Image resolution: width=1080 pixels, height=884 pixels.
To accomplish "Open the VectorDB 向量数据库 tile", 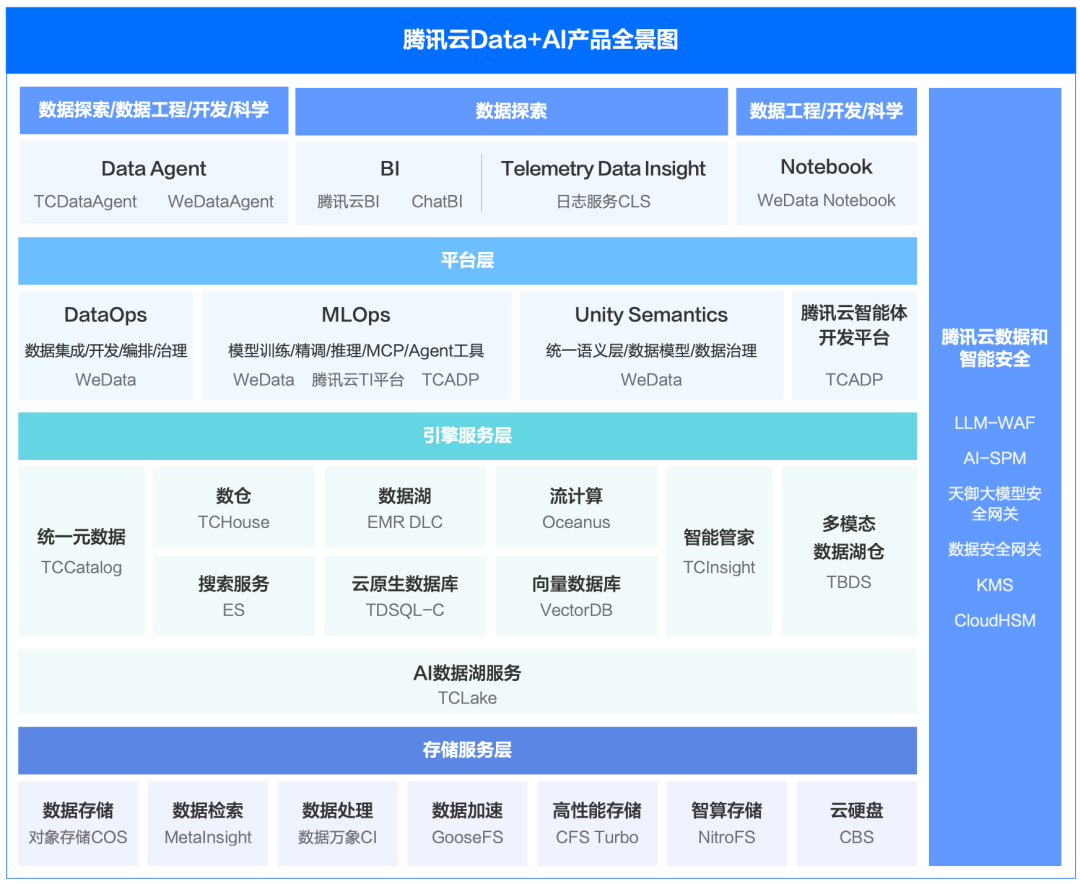I will [576, 596].
